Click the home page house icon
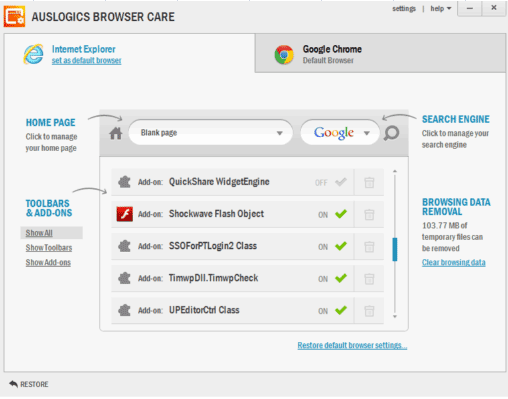The width and height of the screenshot is (508, 399). tap(116, 134)
